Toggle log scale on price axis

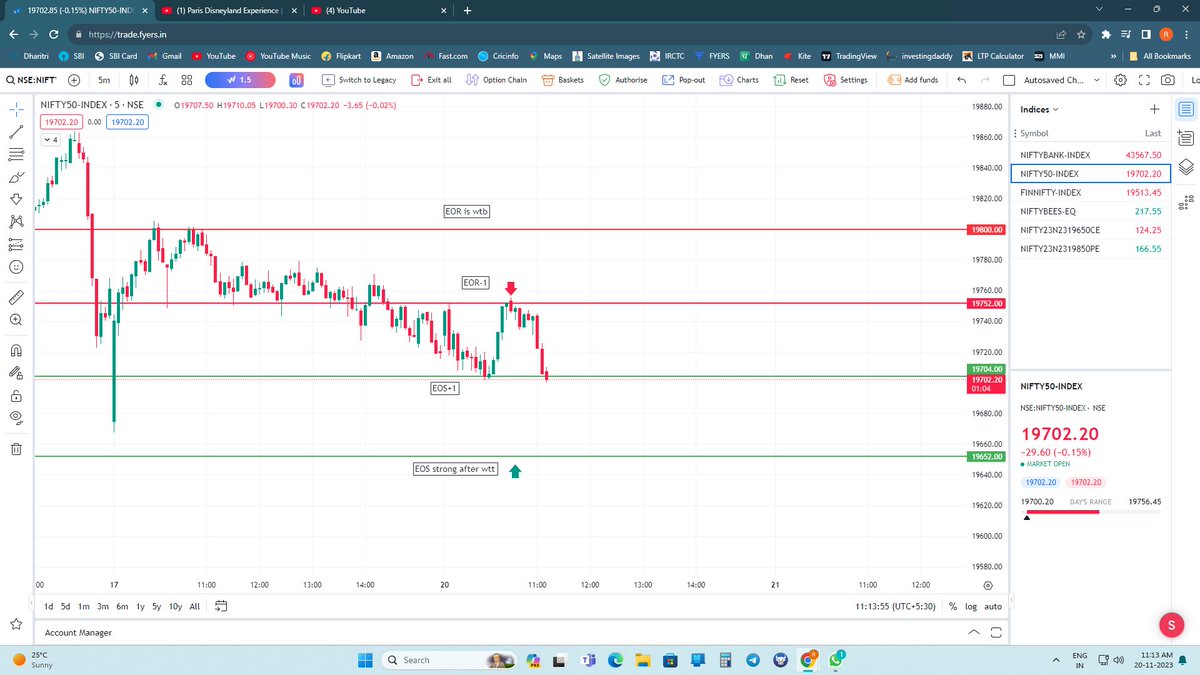pyautogui.click(x=971, y=606)
